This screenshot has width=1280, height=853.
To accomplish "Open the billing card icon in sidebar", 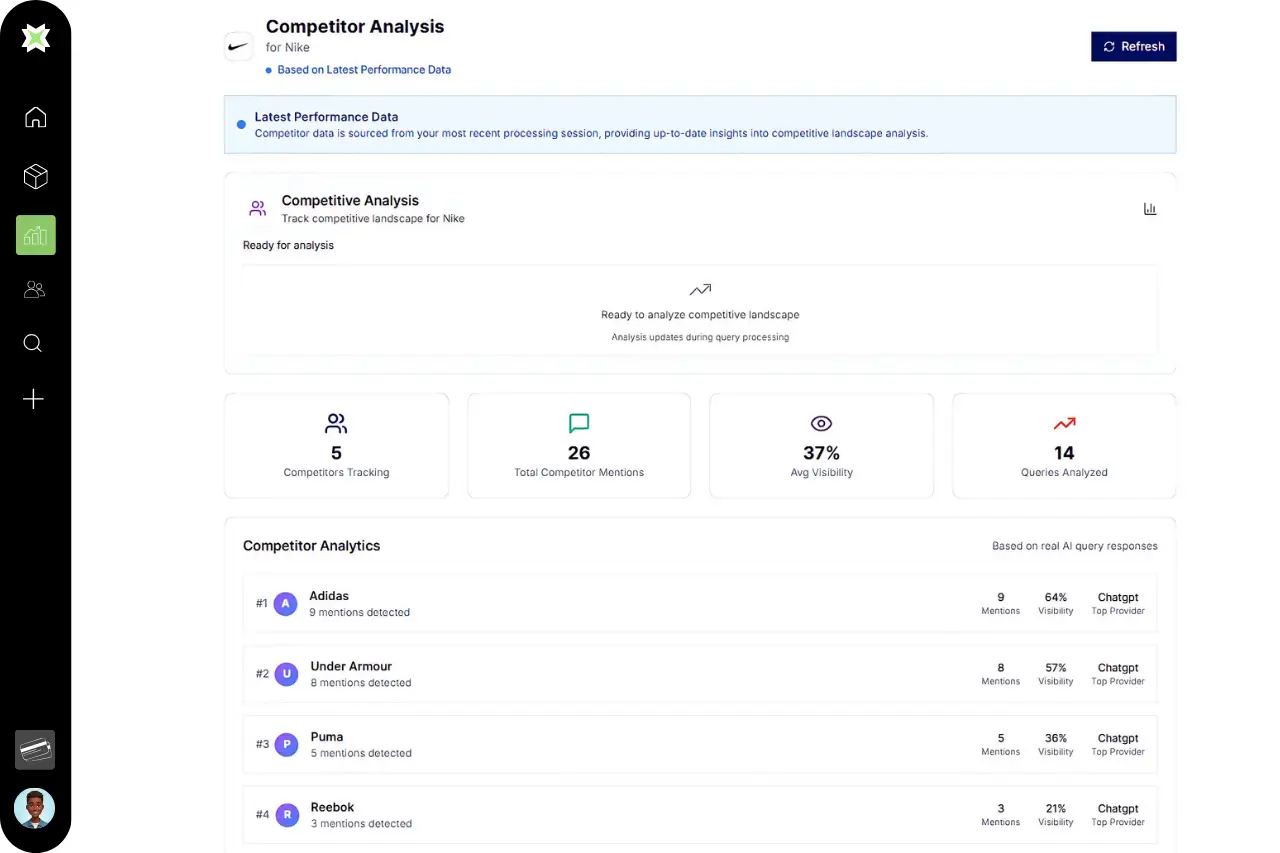I will pyautogui.click(x=35, y=749).
